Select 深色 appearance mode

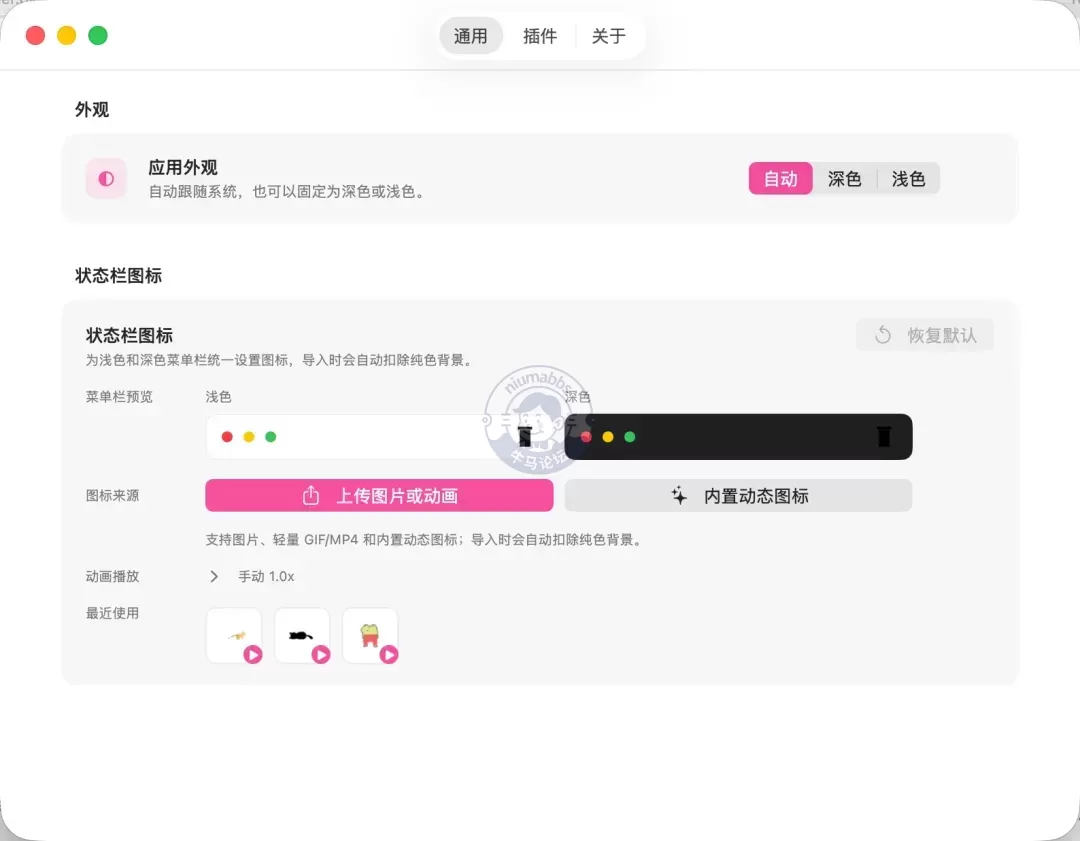click(x=844, y=178)
